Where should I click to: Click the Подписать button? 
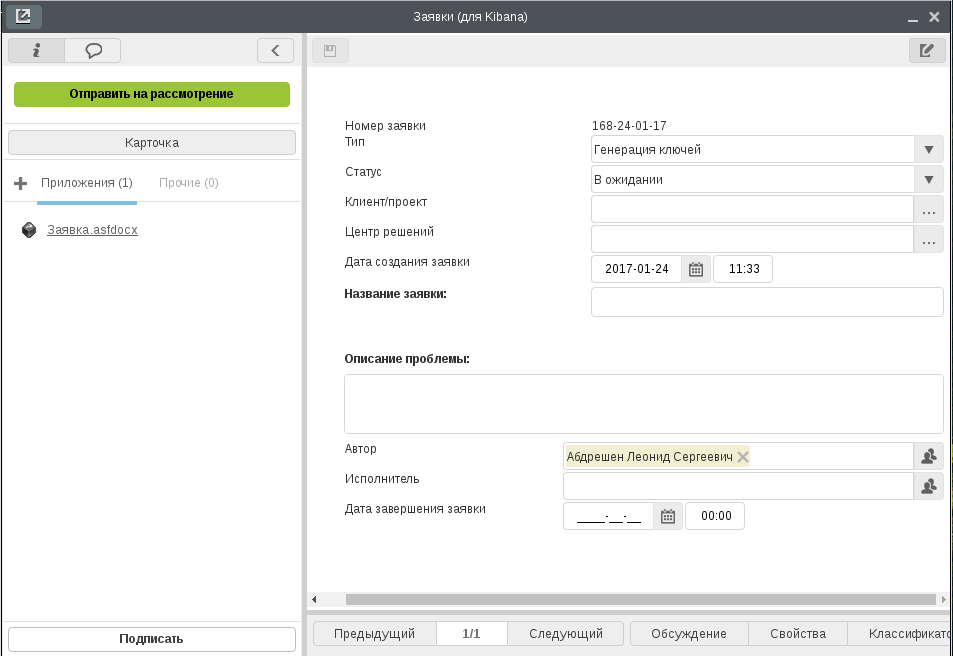151,639
